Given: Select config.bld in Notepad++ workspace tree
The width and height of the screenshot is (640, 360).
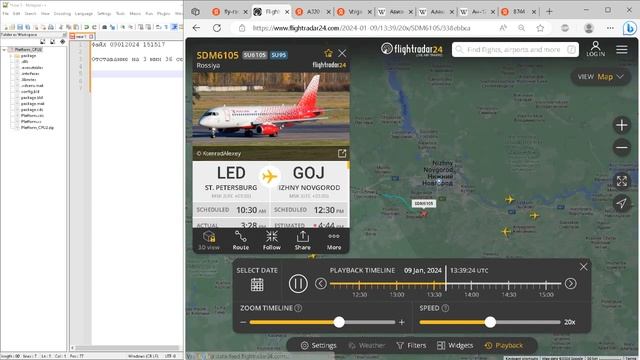Looking at the screenshot, I should 30,92.
